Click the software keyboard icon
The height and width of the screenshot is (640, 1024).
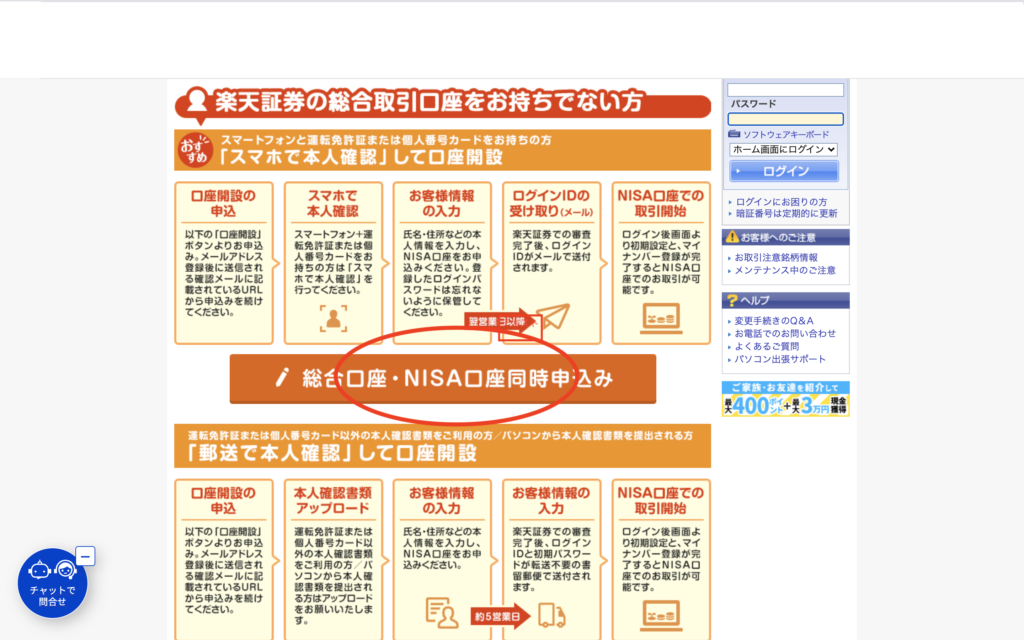pyautogui.click(x=734, y=134)
